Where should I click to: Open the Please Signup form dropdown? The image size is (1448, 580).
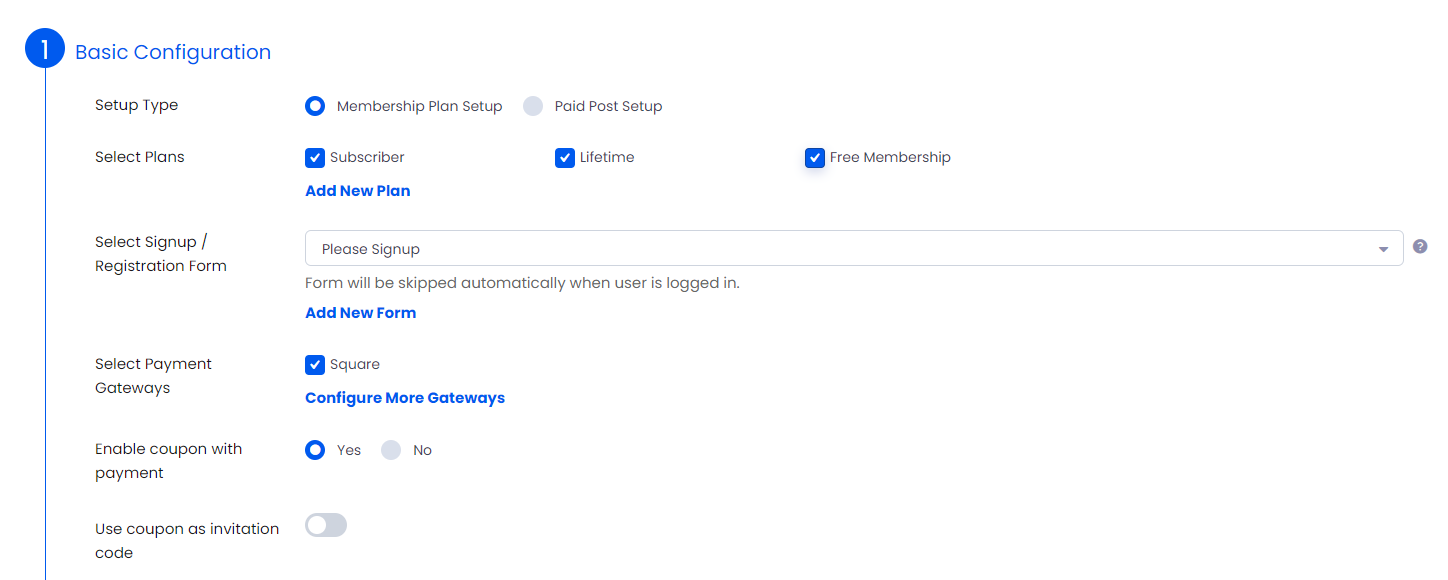pos(854,248)
